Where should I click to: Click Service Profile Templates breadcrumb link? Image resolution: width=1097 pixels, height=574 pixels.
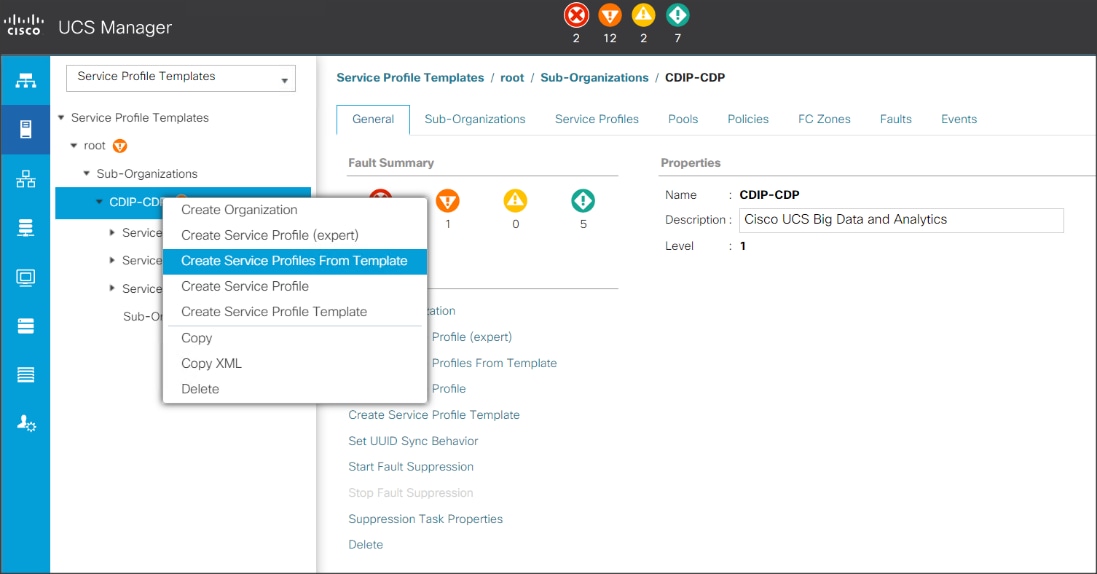(x=410, y=78)
